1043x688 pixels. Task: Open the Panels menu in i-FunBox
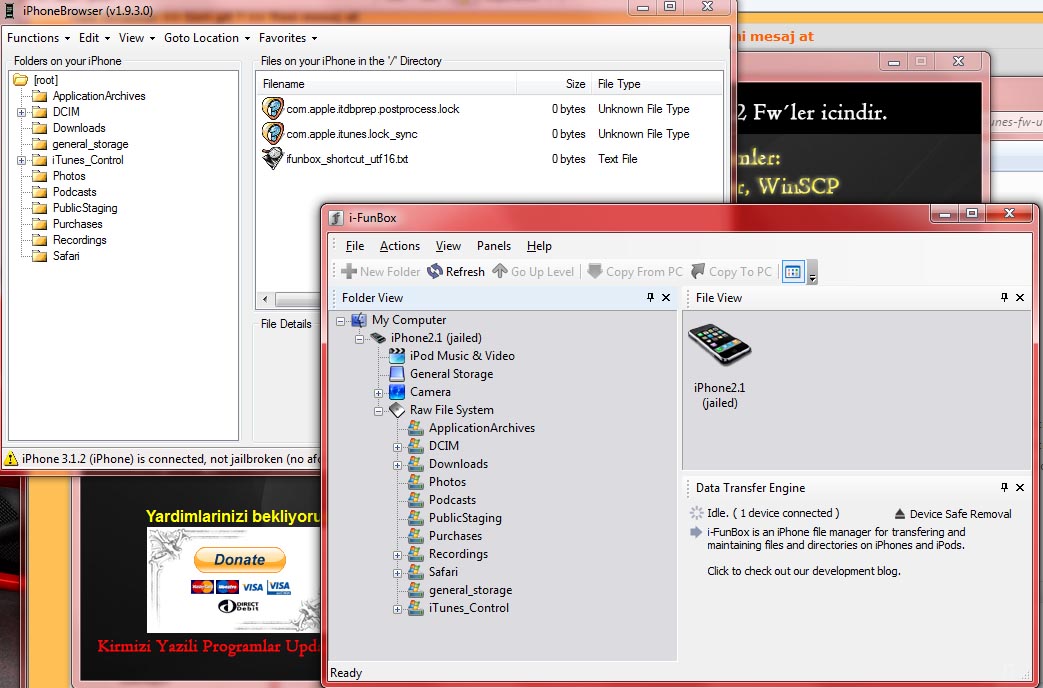(x=494, y=246)
